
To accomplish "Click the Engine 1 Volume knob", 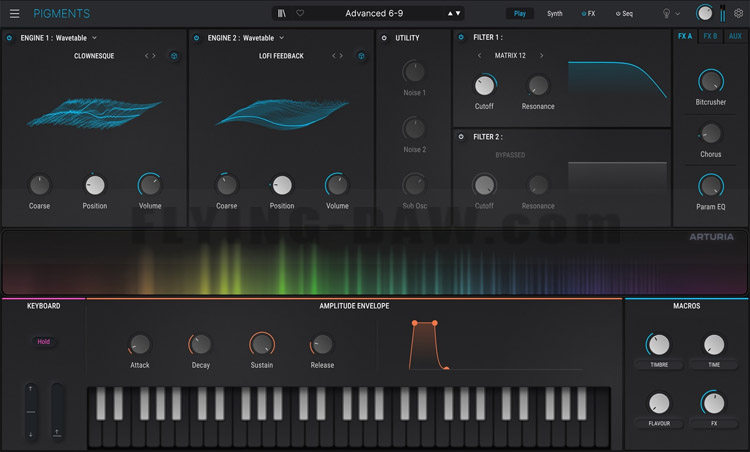I will click(150, 185).
